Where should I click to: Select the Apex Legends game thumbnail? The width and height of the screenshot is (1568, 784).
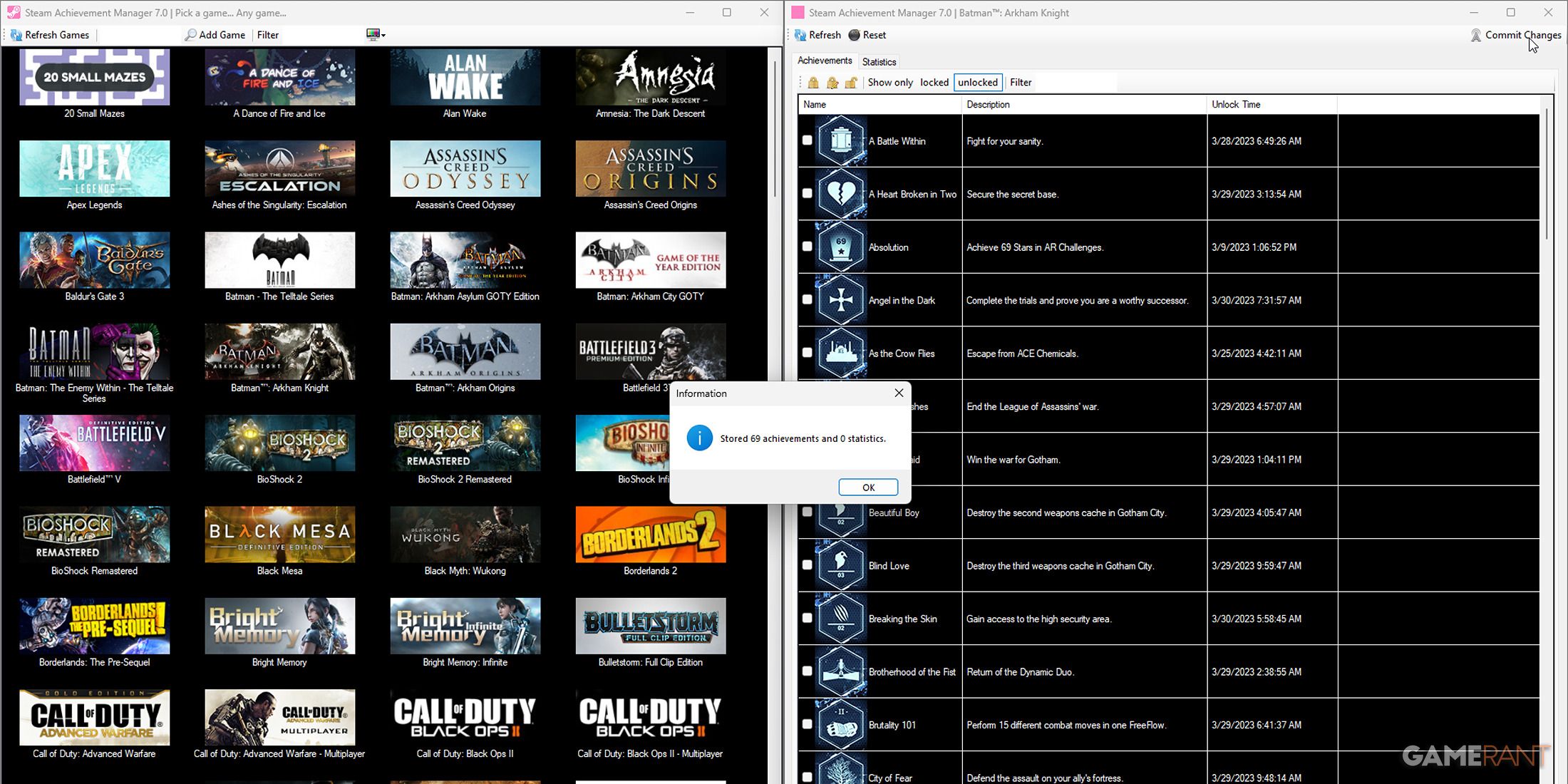[94, 168]
